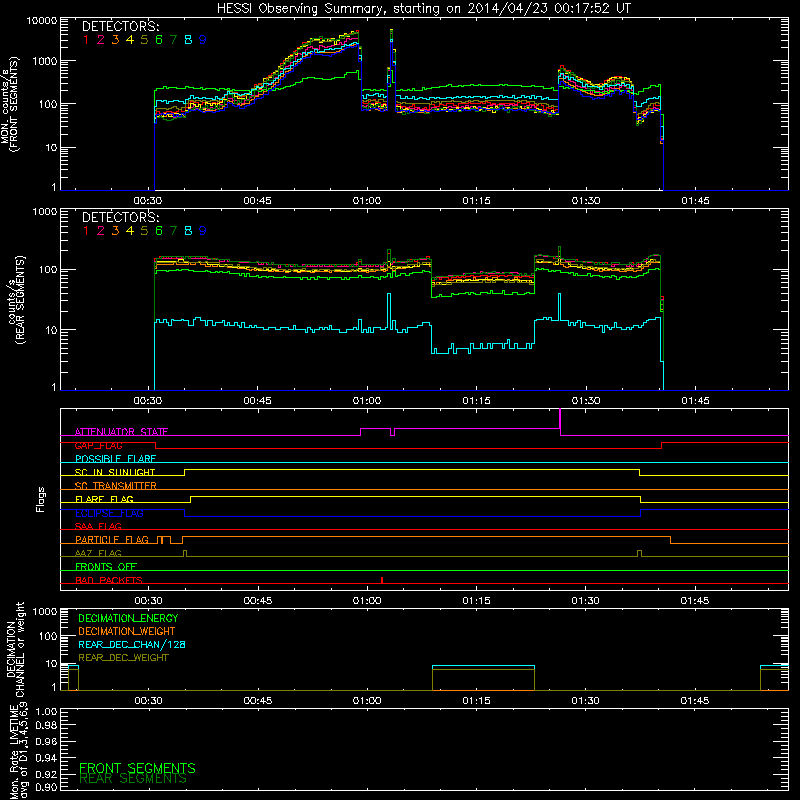Select the BAD_PACKETS flag label

click(x=109, y=580)
